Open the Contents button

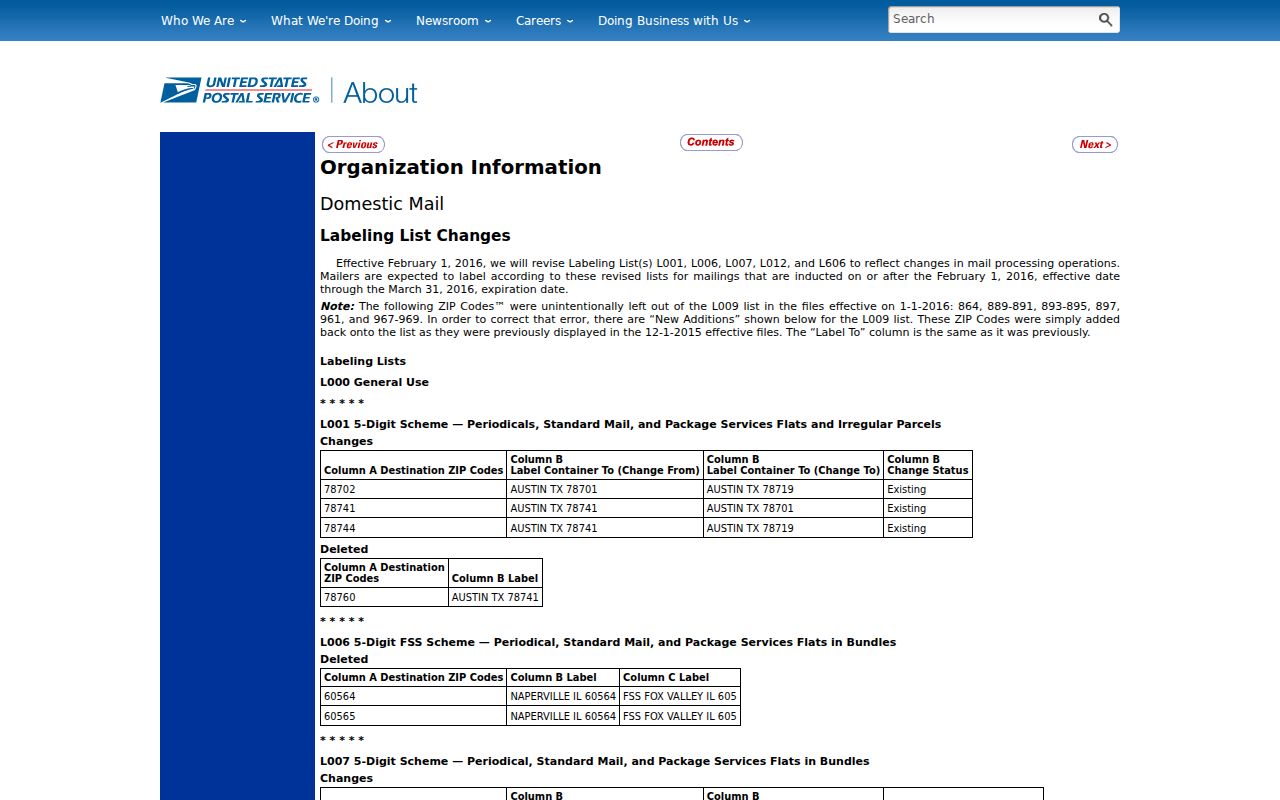(x=711, y=142)
